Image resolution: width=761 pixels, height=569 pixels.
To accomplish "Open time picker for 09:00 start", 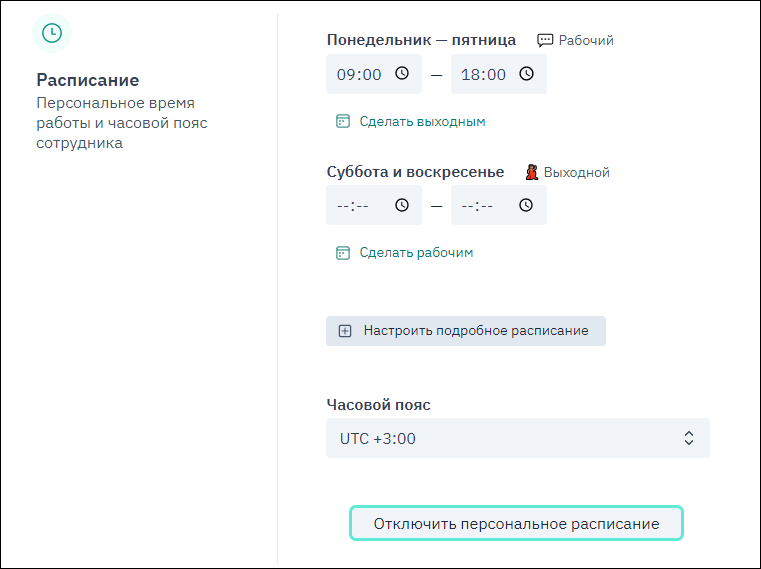I will (x=402, y=73).
